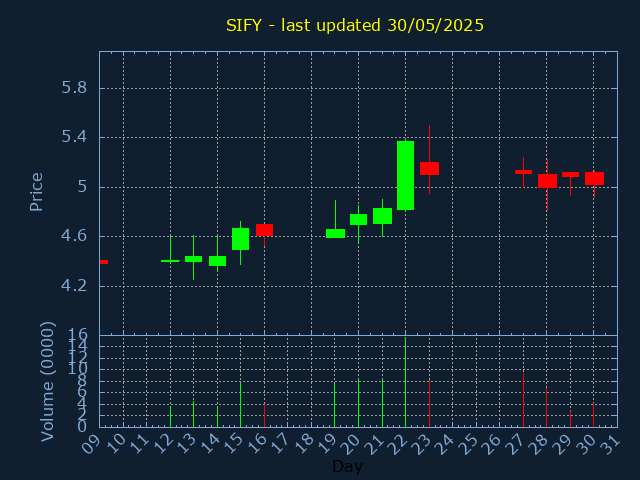This screenshot has width=640, height=480.
Task: Select the thin green candlestick on day 12
Action: coord(171,260)
